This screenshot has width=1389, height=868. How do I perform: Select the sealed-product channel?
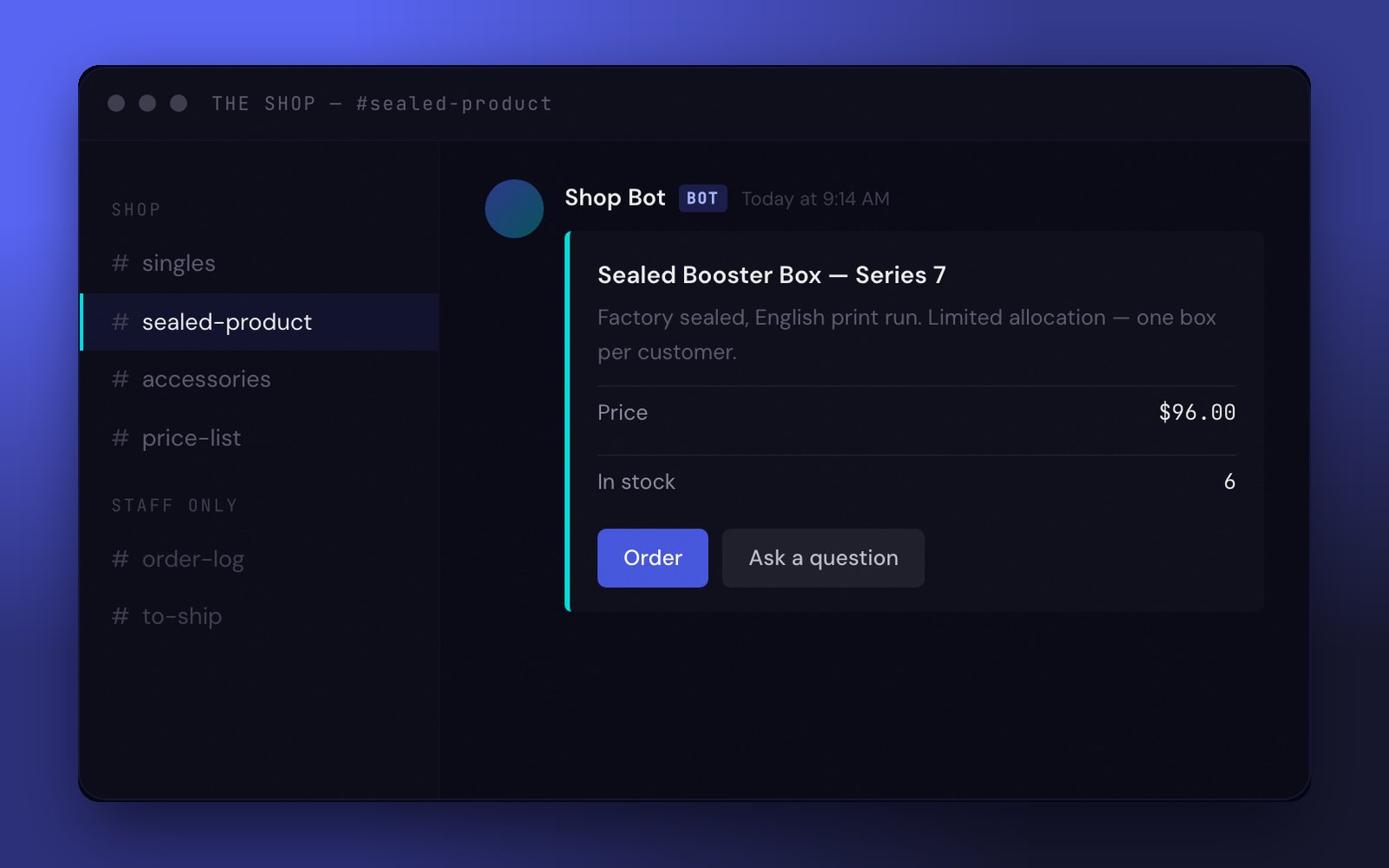tap(259, 322)
